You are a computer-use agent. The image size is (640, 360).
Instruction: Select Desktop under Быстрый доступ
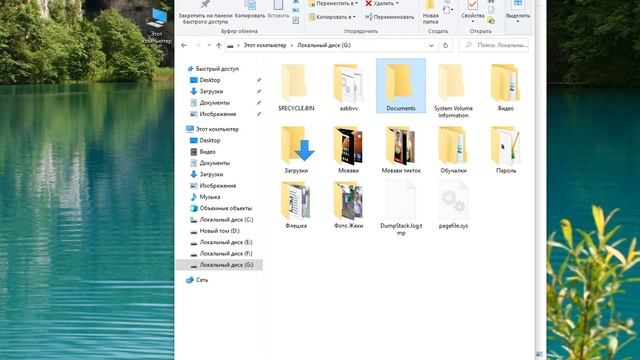coord(210,80)
